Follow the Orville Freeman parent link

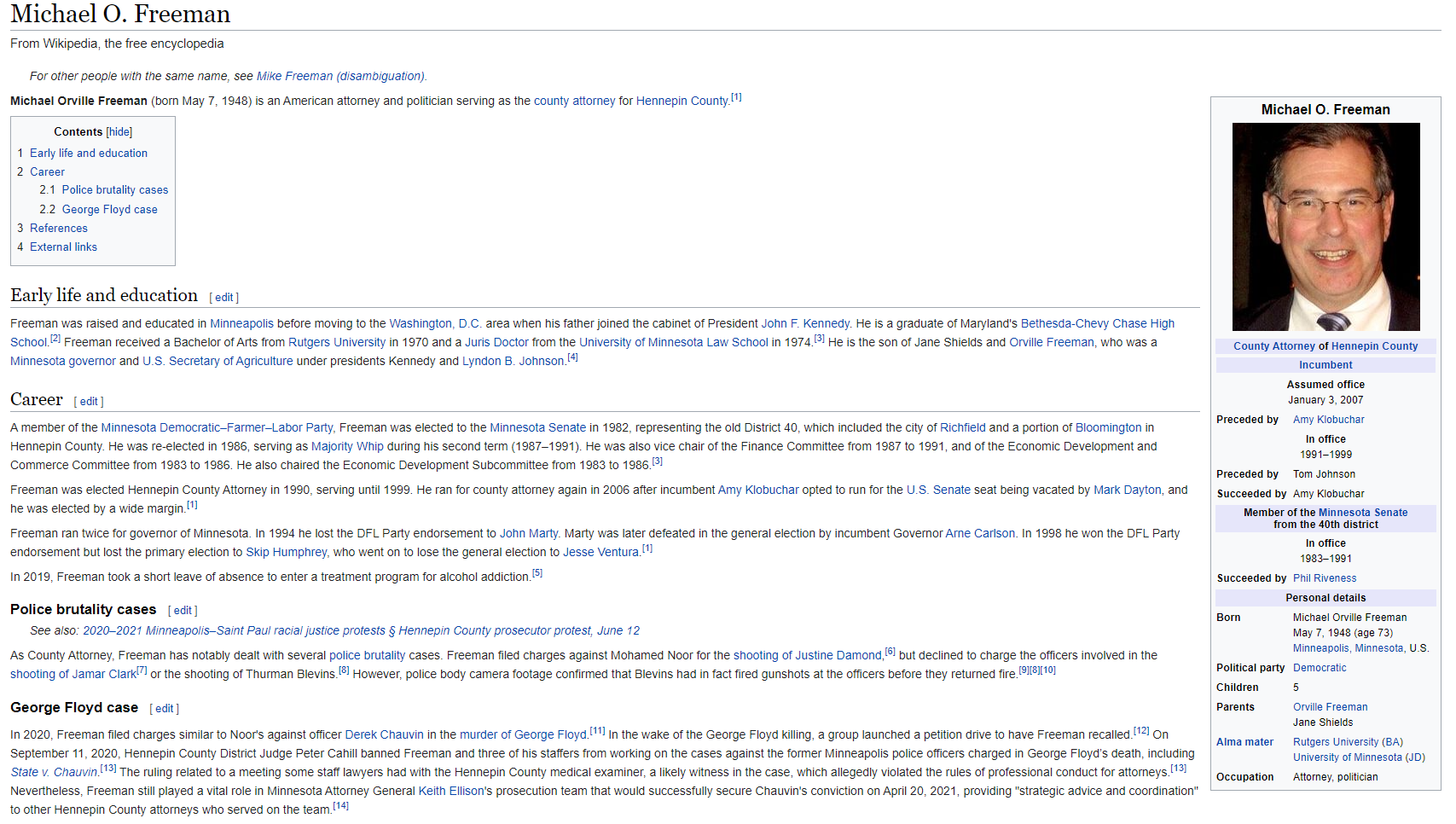tap(1330, 707)
